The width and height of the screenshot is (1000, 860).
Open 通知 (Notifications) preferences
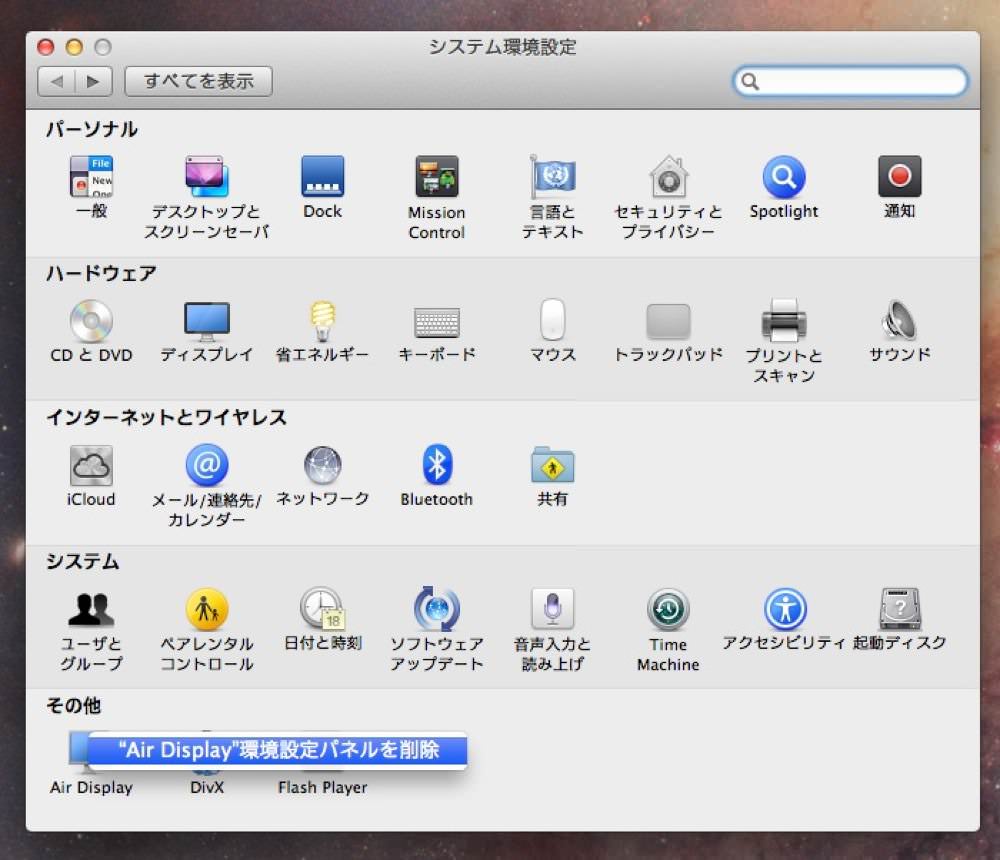pos(899,176)
